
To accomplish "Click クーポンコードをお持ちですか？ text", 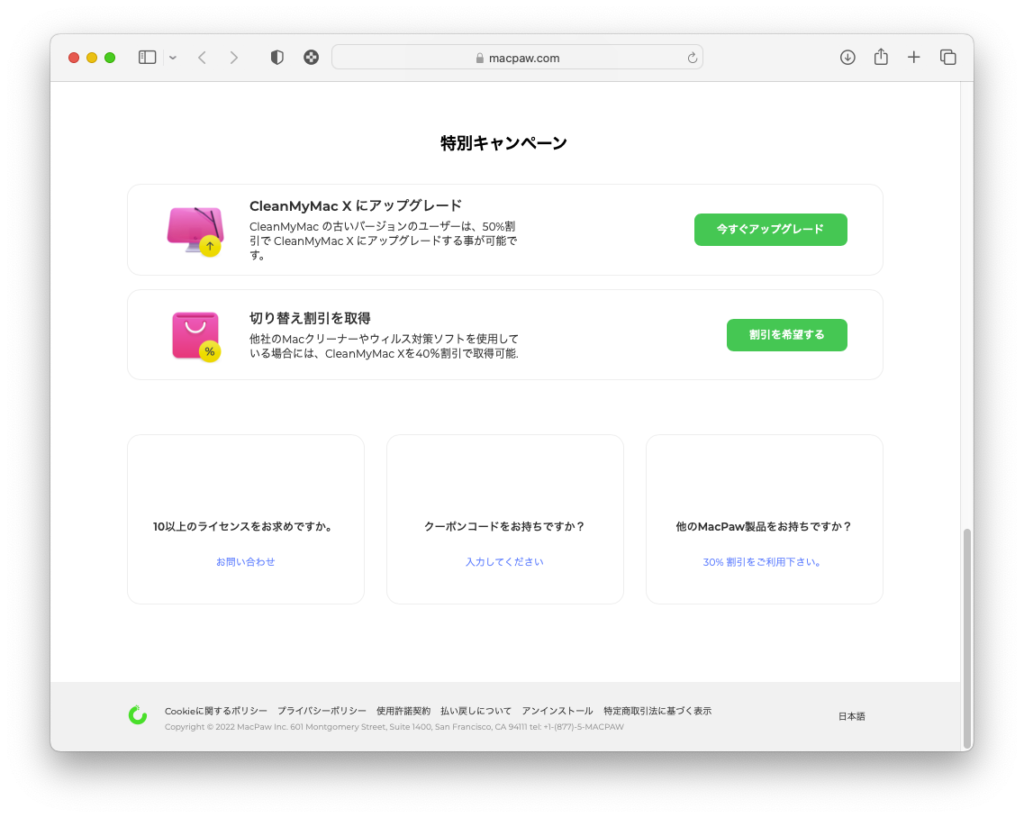I will [x=505, y=526].
